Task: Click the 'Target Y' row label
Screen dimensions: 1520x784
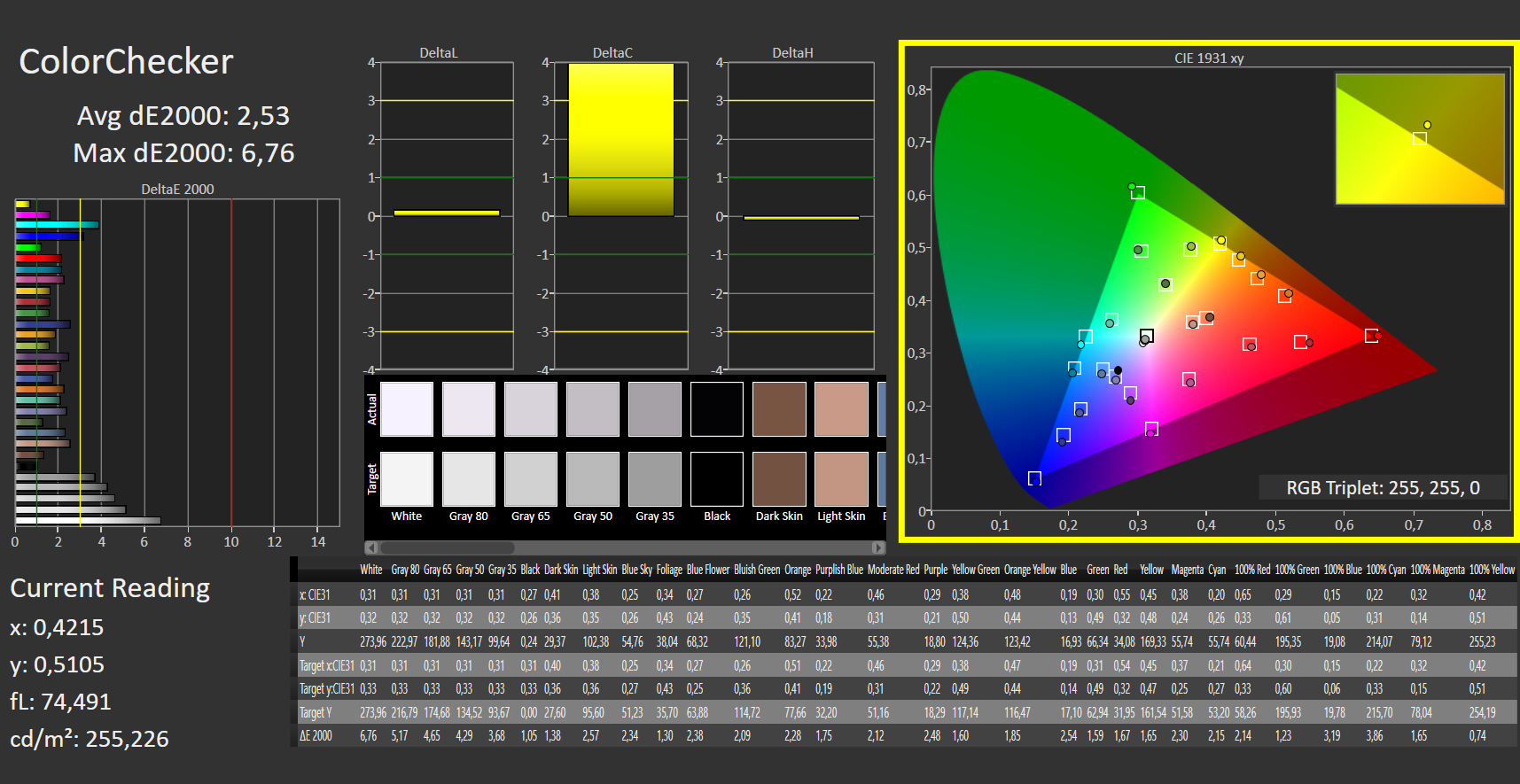Action: 316,713
